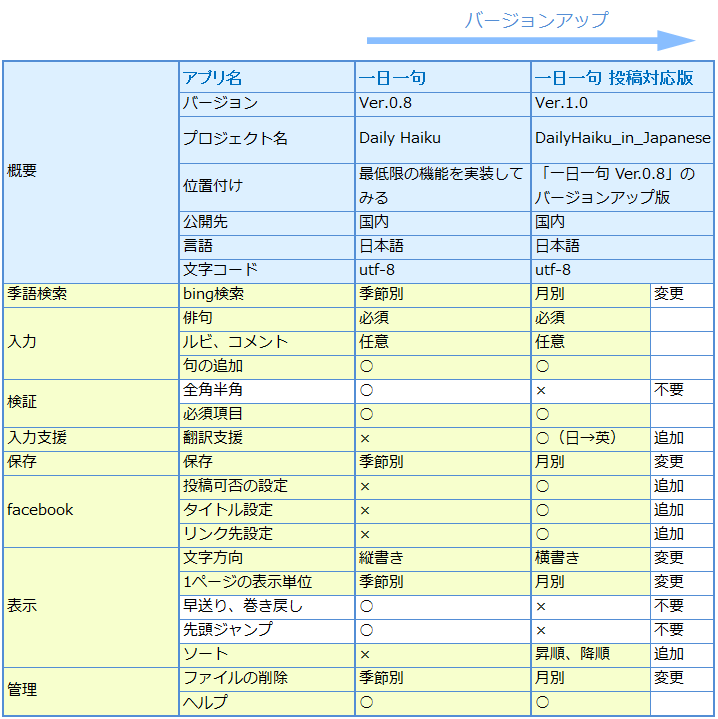Click the 昇順、降順 cell
The image size is (718, 719).
pyautogui.click(x=590, y=654)
